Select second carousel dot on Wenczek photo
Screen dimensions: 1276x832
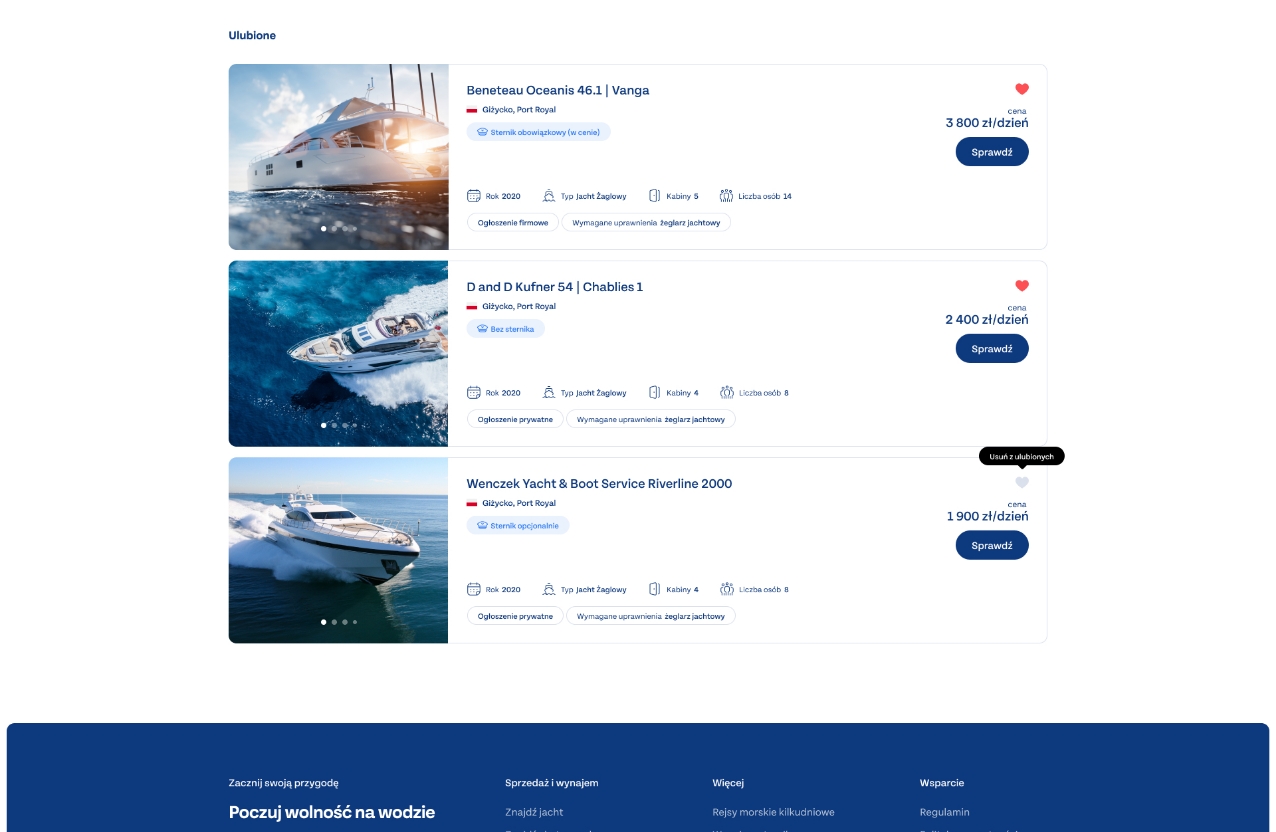[x=334, y=622]
